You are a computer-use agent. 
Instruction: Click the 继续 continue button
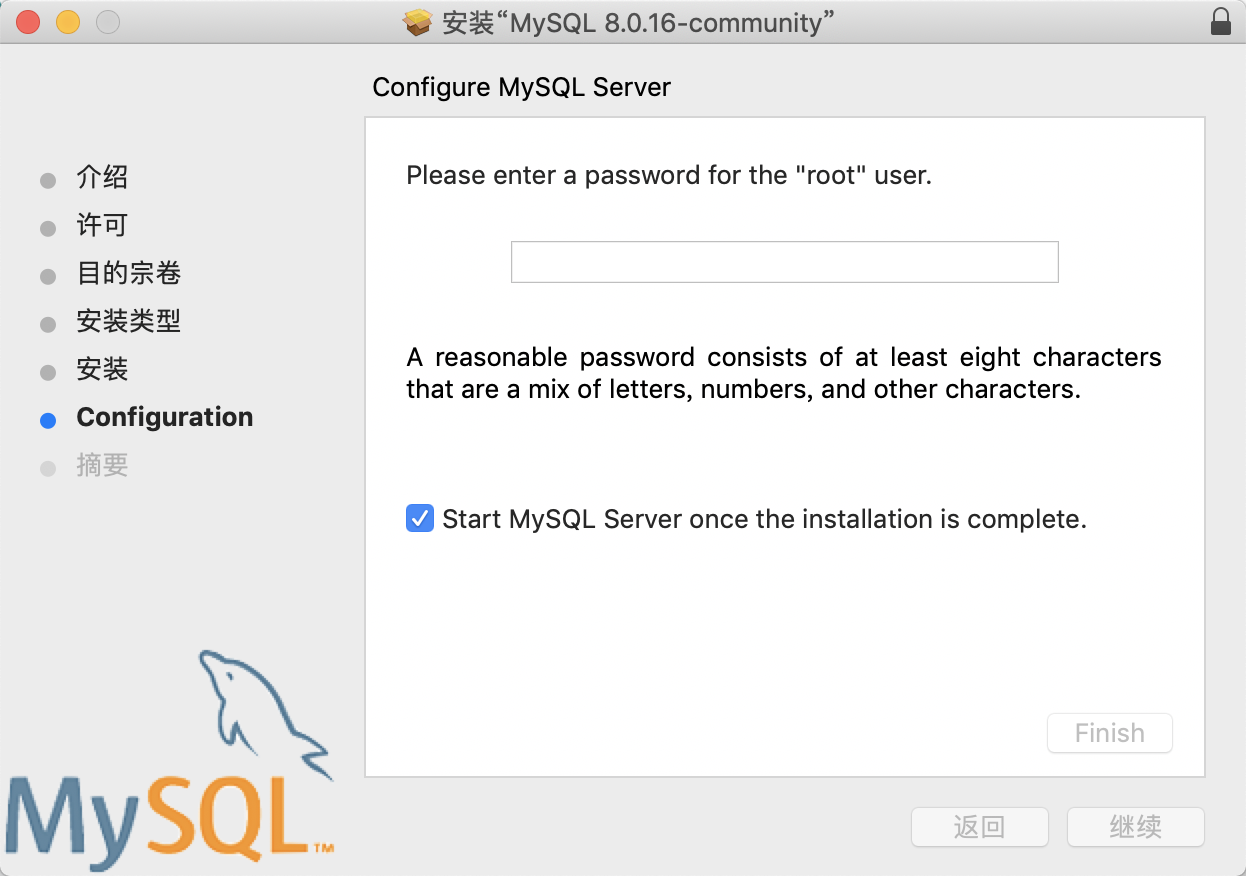tap(1136, 827)
